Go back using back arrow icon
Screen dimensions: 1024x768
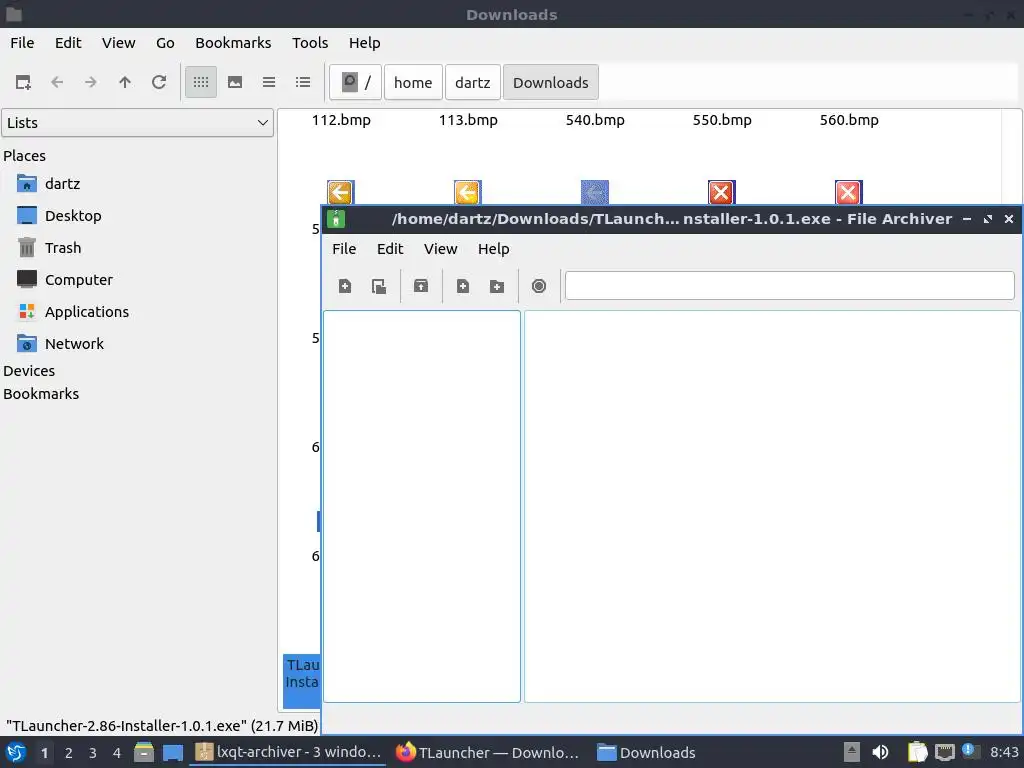[x=57, y=82]
